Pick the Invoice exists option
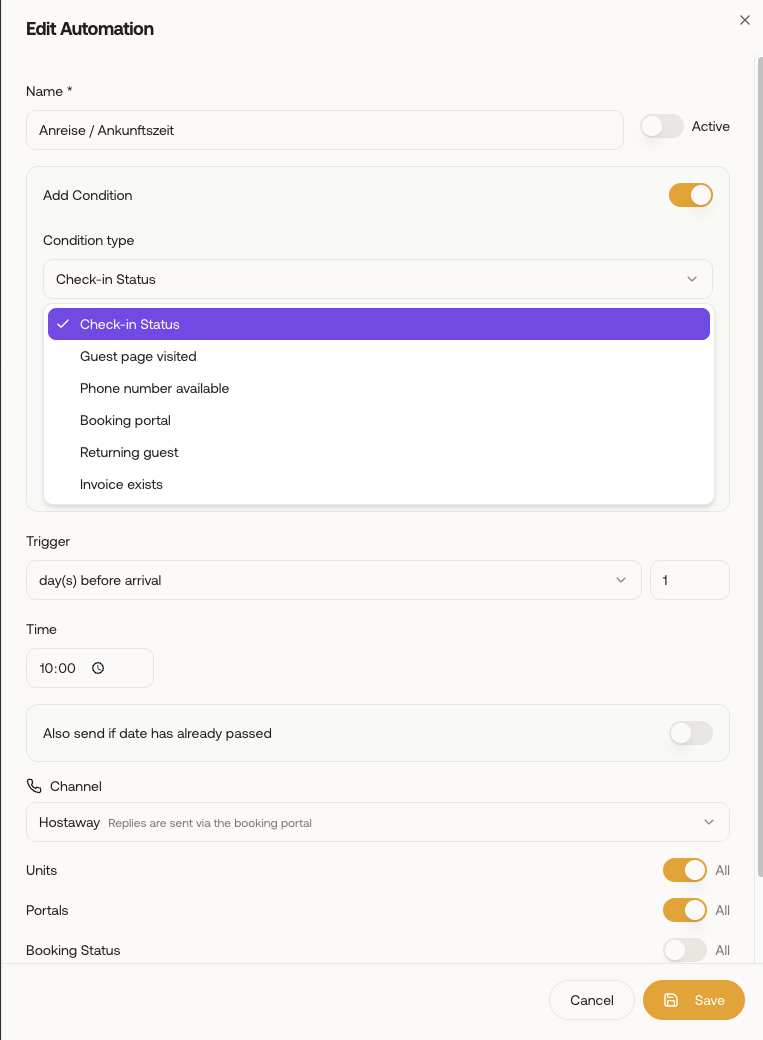763x1040 pixels. tap(379, 484)
